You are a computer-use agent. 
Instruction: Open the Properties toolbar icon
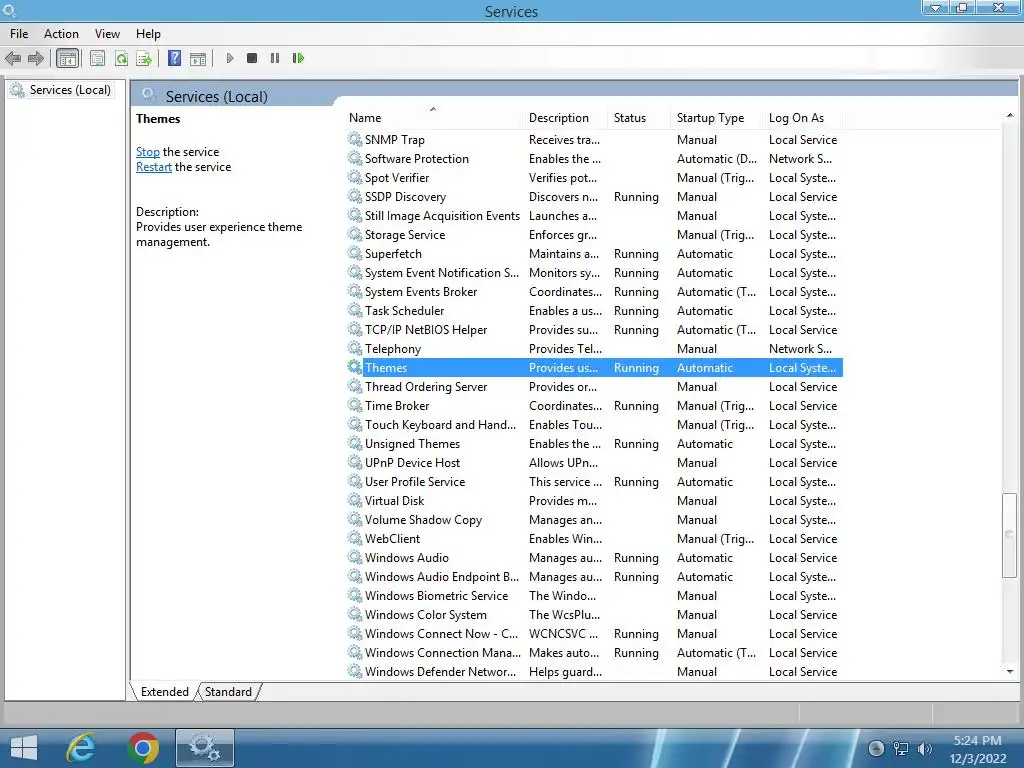(97, 59)
